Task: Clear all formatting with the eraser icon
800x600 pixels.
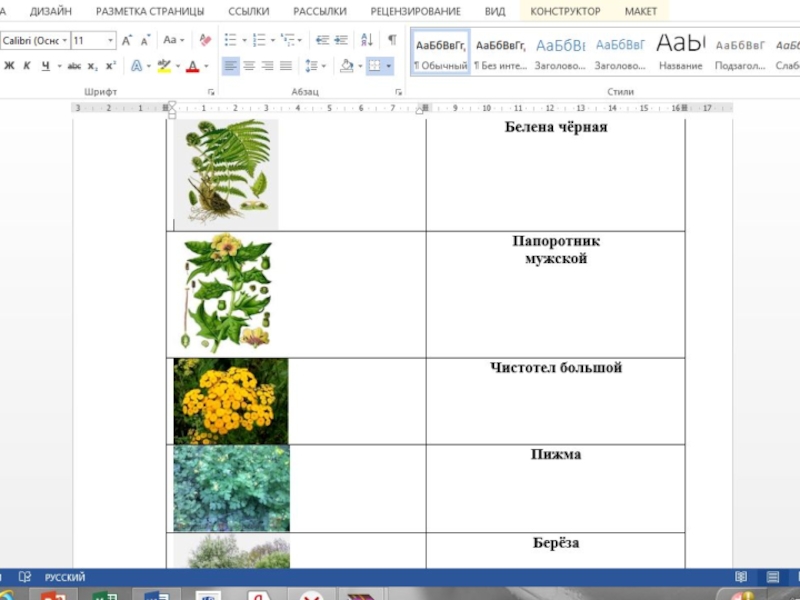Action: (x=205, y=41)
